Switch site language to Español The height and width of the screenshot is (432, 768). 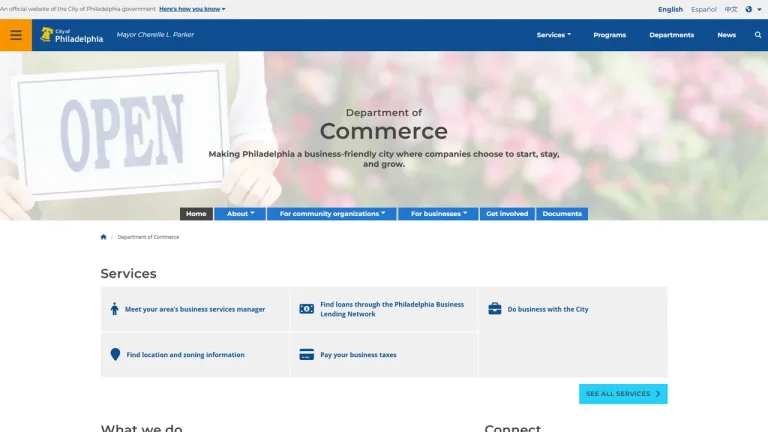[703, 9]
